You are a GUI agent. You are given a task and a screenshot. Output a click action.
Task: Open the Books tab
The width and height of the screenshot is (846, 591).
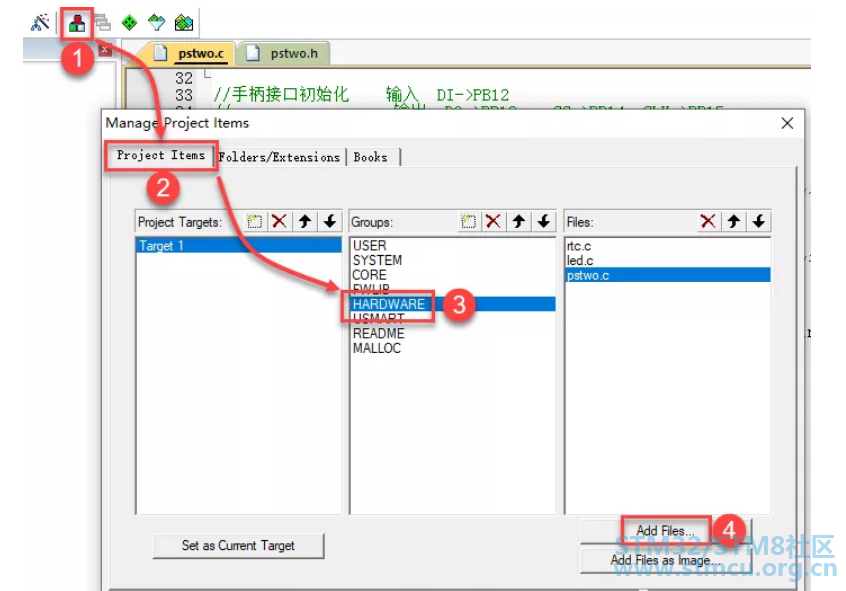pos(371,157)
